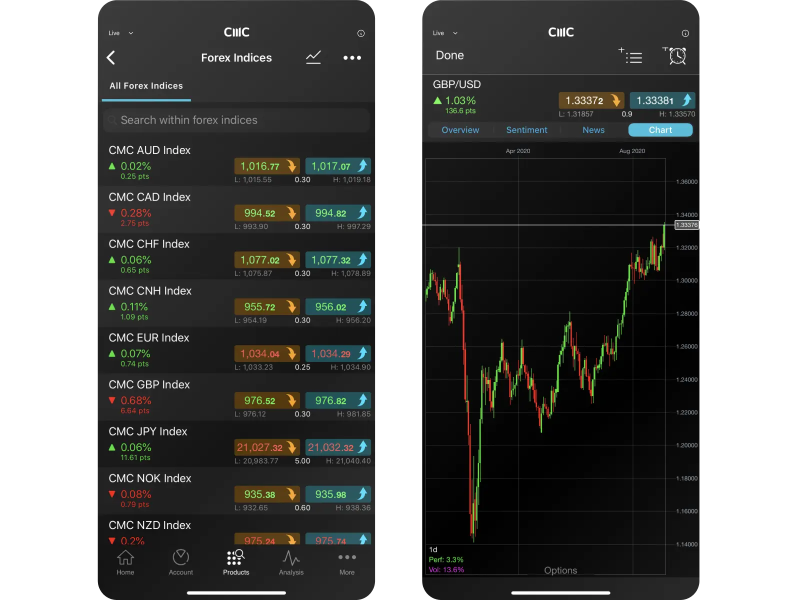Open chart Options at bottom
Screen dimensions: 812x600
click(x=560, y=571)
